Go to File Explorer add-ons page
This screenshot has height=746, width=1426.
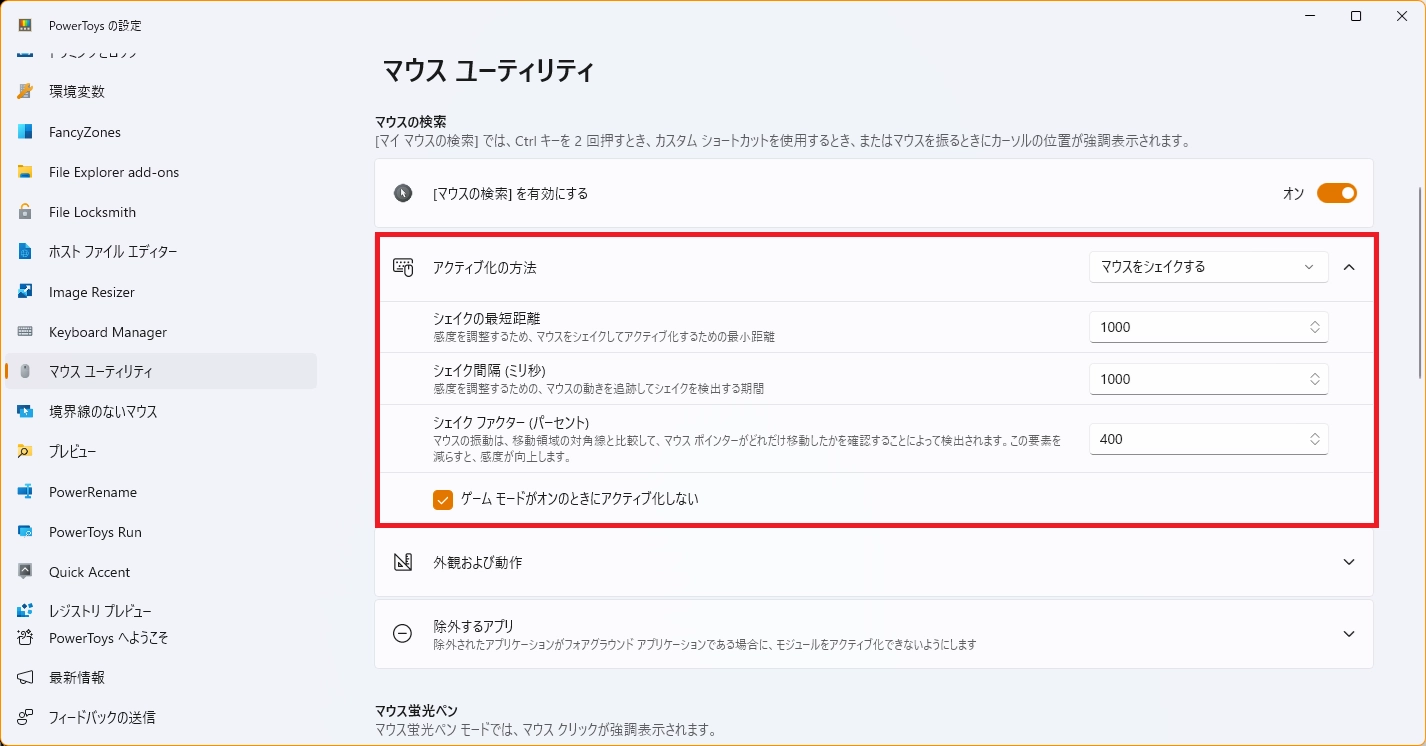pos(114,172)
